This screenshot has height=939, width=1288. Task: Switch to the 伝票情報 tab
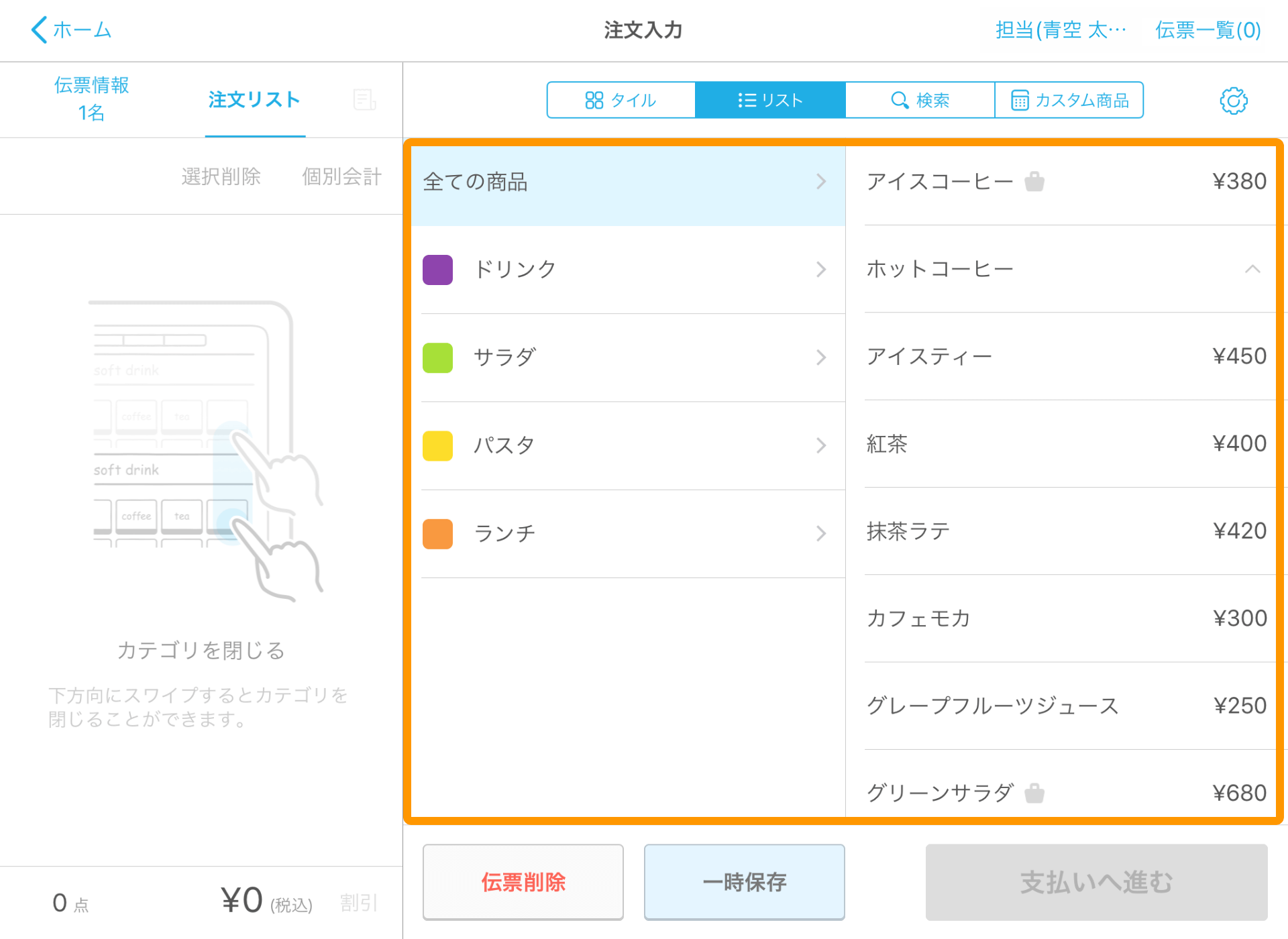click(x=91, y=99)
